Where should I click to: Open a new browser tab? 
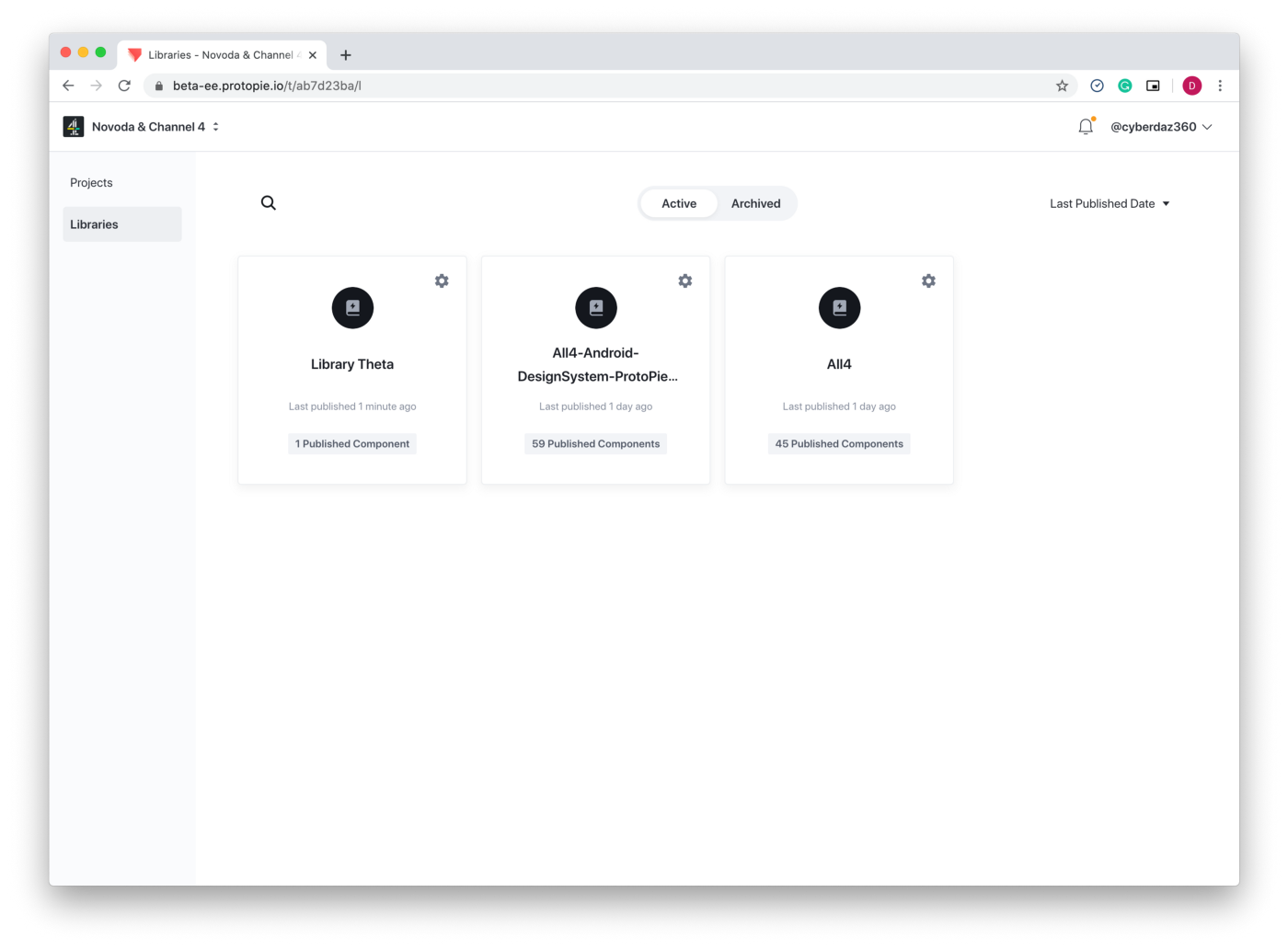346,55
